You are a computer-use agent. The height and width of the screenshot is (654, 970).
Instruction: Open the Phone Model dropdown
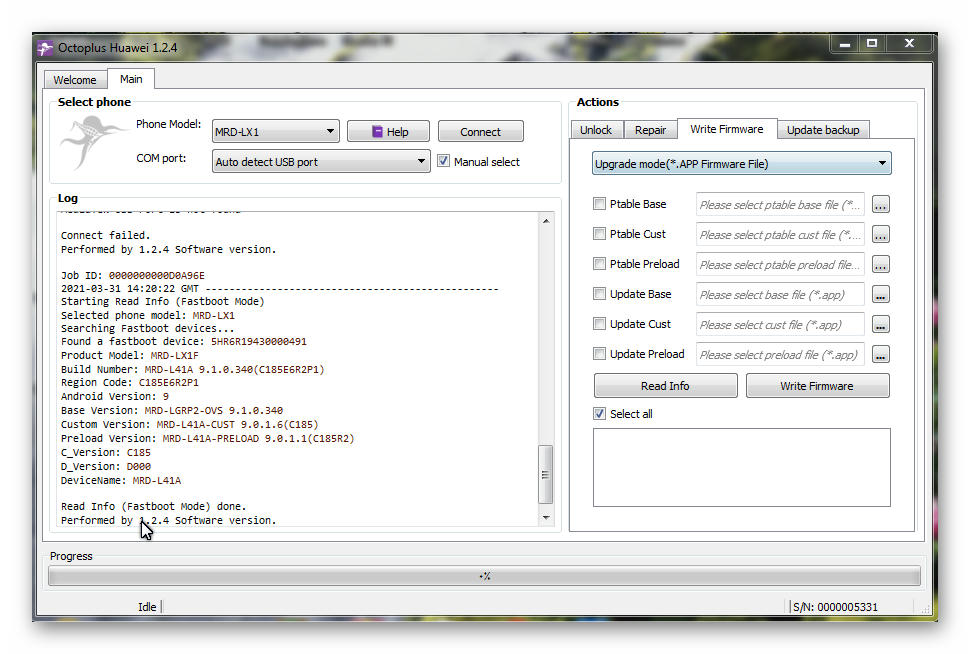[x=275, y=132]
